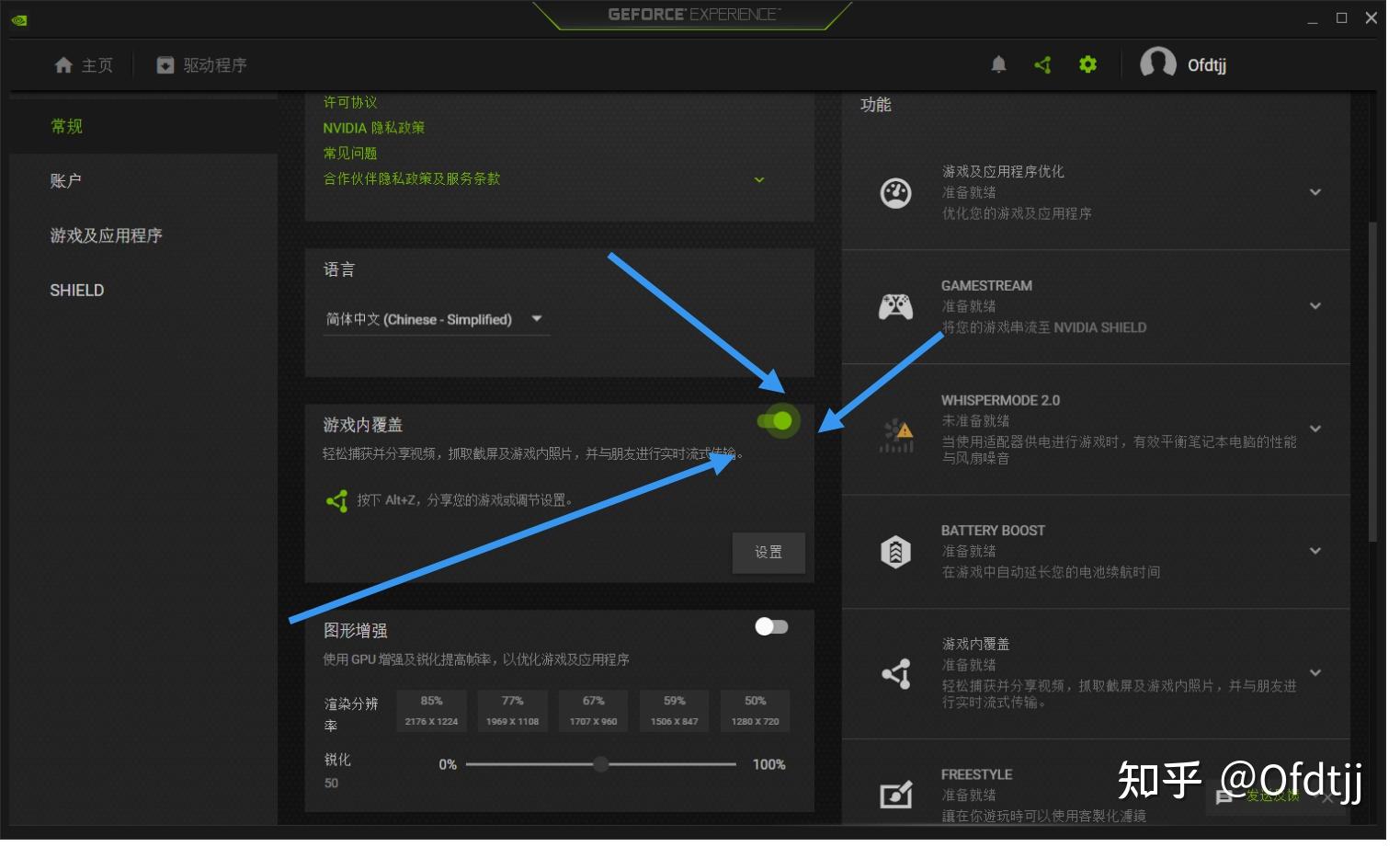Expand the BATTERY BOOST chevron
The image size is (1400, 847).
[1315, 551]
